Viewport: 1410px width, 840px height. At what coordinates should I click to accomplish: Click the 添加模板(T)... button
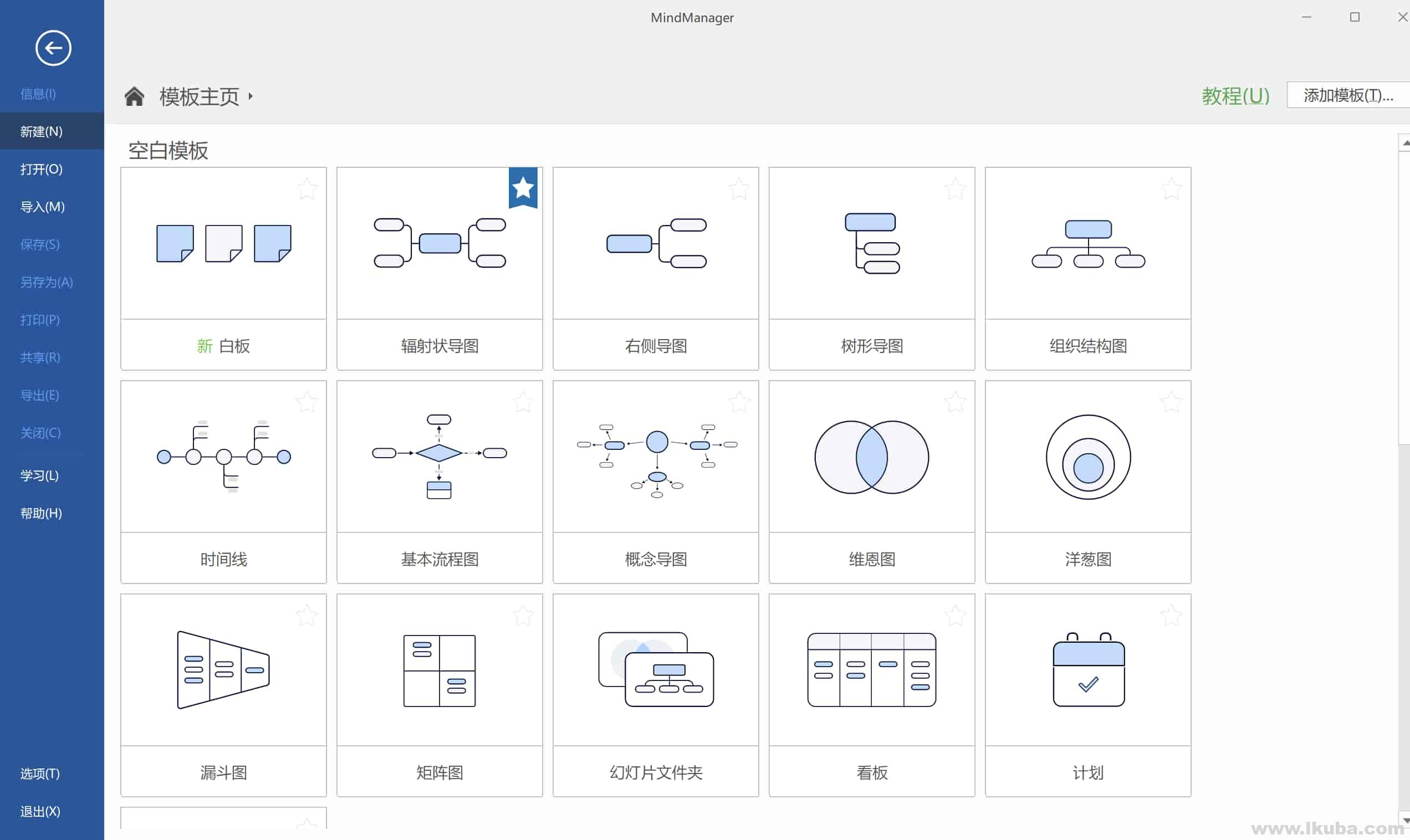[1348, 95]
